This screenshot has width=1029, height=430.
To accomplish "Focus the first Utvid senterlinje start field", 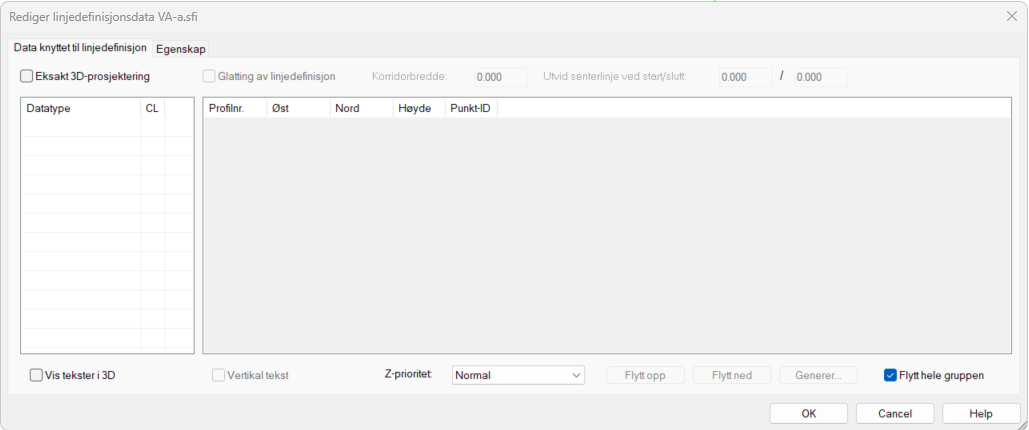I will coord(745,77).
